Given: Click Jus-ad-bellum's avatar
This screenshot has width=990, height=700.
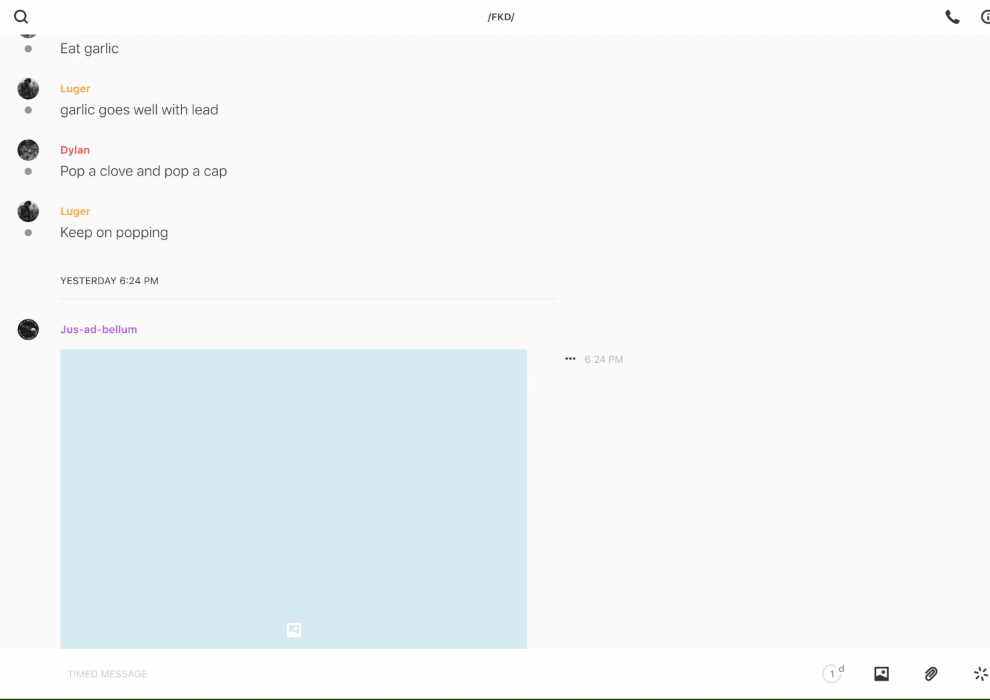Looking at the screenshot, I should (28, 329).
